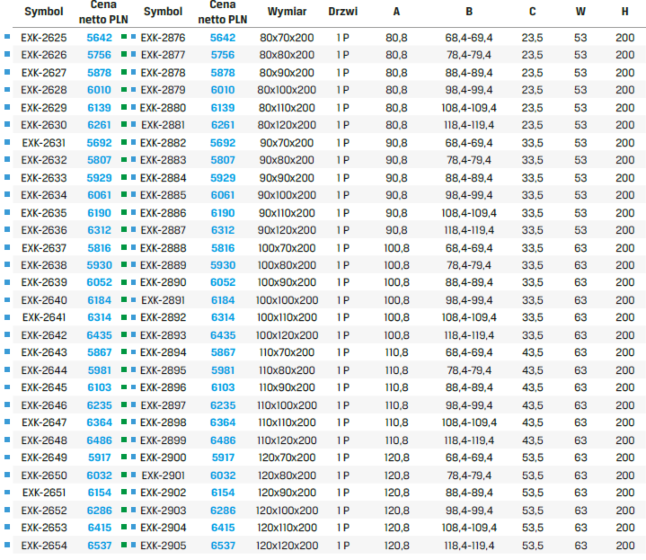Click price 5642 beside EXK-2876
Screen dimensions: 646x560
coord(223,38)
